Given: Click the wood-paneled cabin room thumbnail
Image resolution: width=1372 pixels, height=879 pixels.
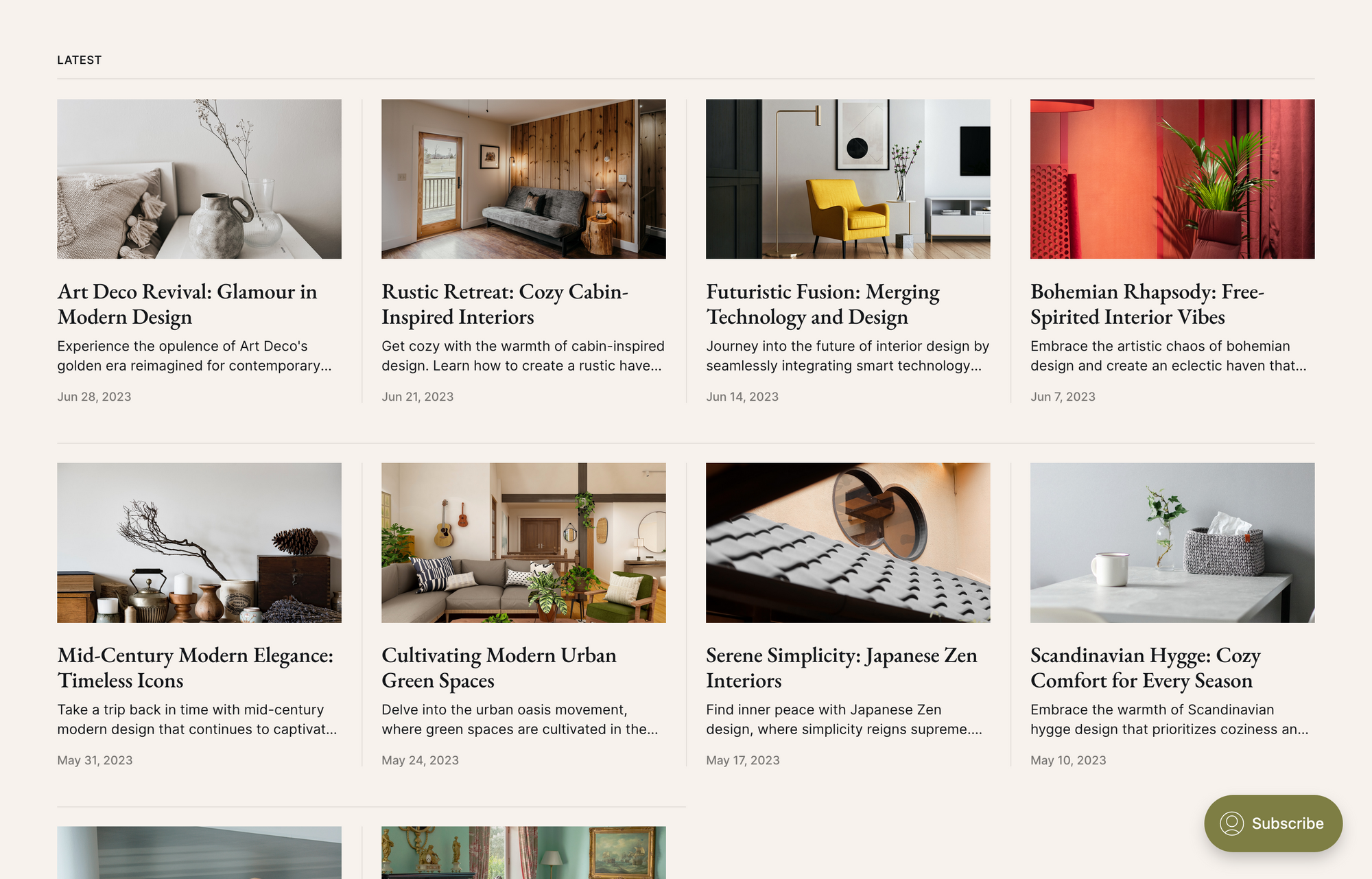Looking at the screenshot, I should click(523, 179).
